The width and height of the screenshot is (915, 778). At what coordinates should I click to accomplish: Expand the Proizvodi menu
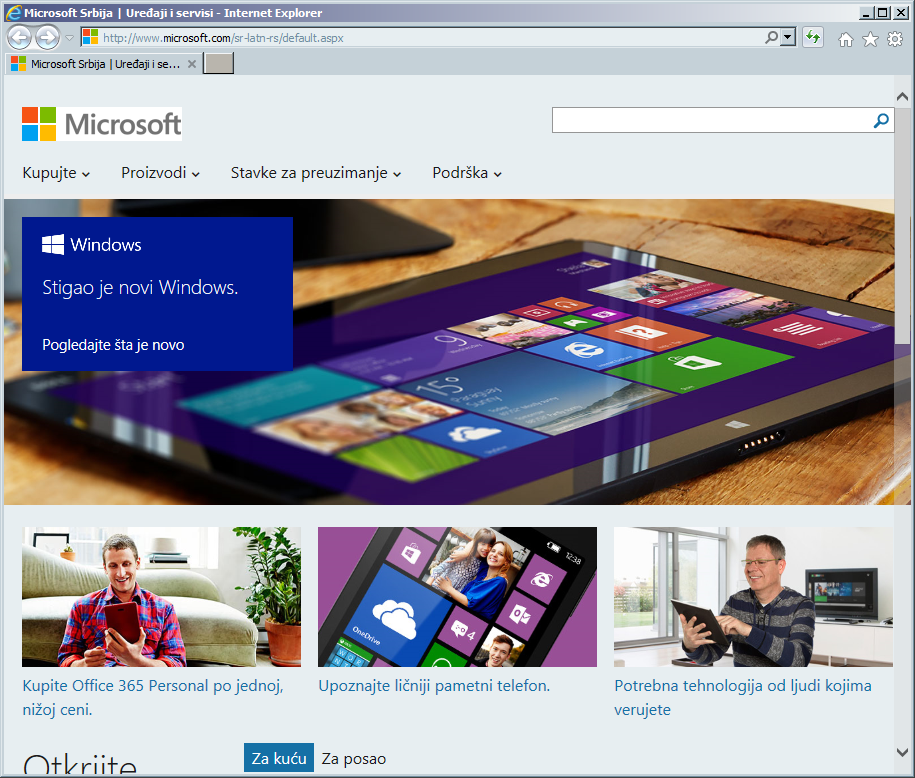pos(160,173)
